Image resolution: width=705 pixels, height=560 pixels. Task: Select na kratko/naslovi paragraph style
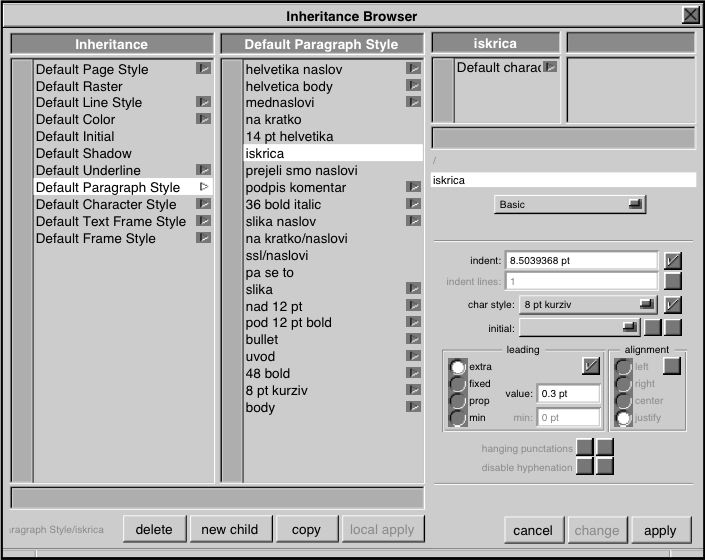pyautogui.click(x=333, y=238)
